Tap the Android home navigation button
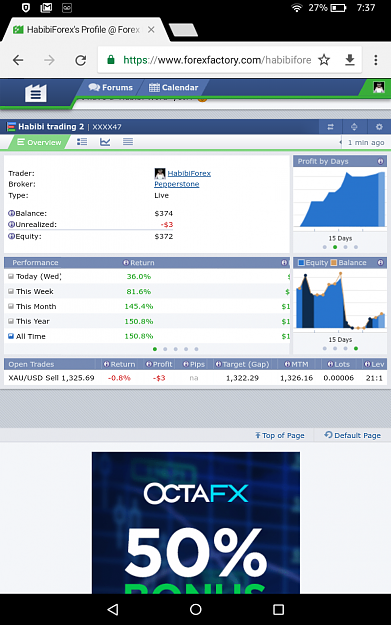The image size is (391, 625). tap(196, 609)
